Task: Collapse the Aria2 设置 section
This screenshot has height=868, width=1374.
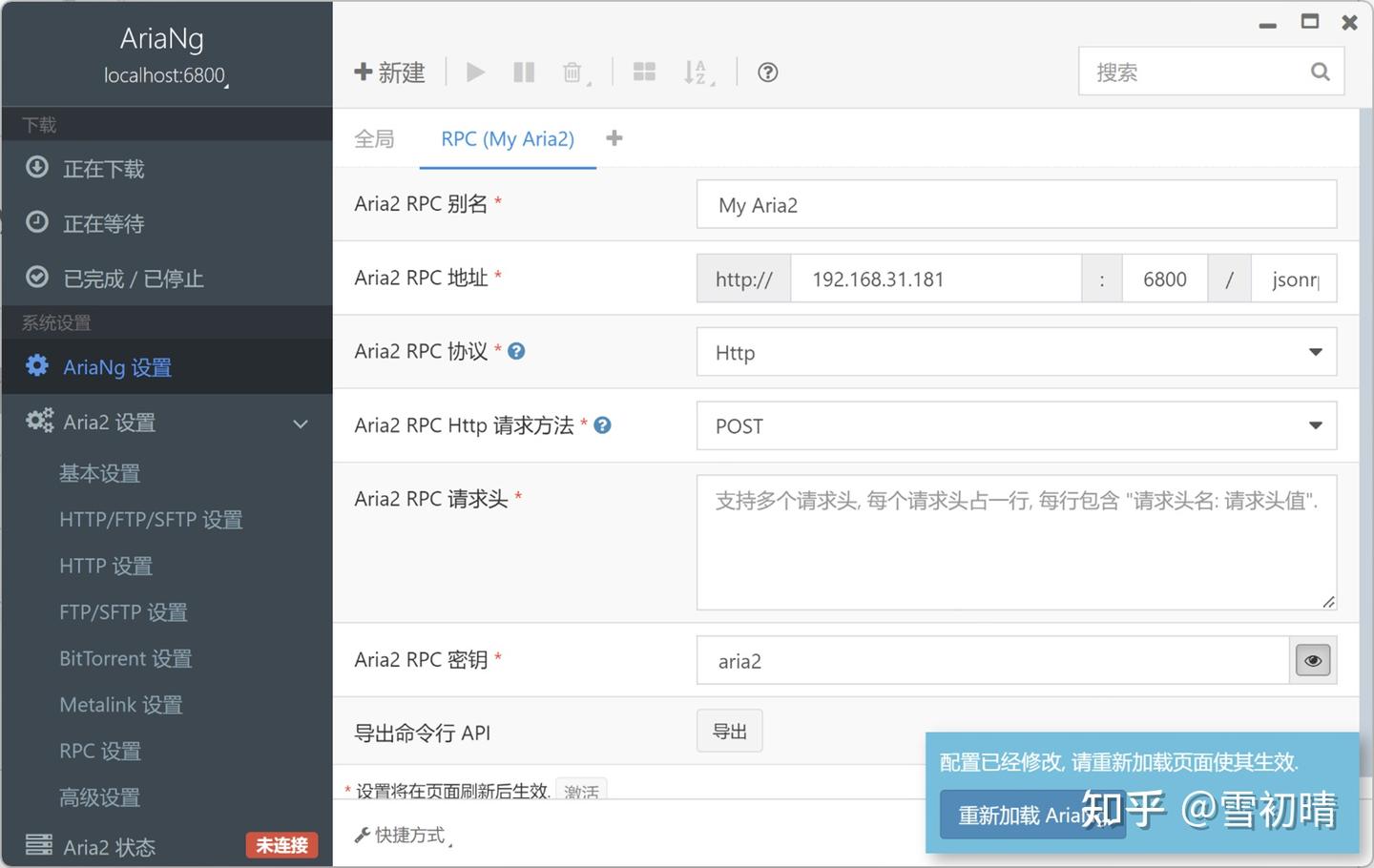Action: pyautogui.click(x=300, y=424)
